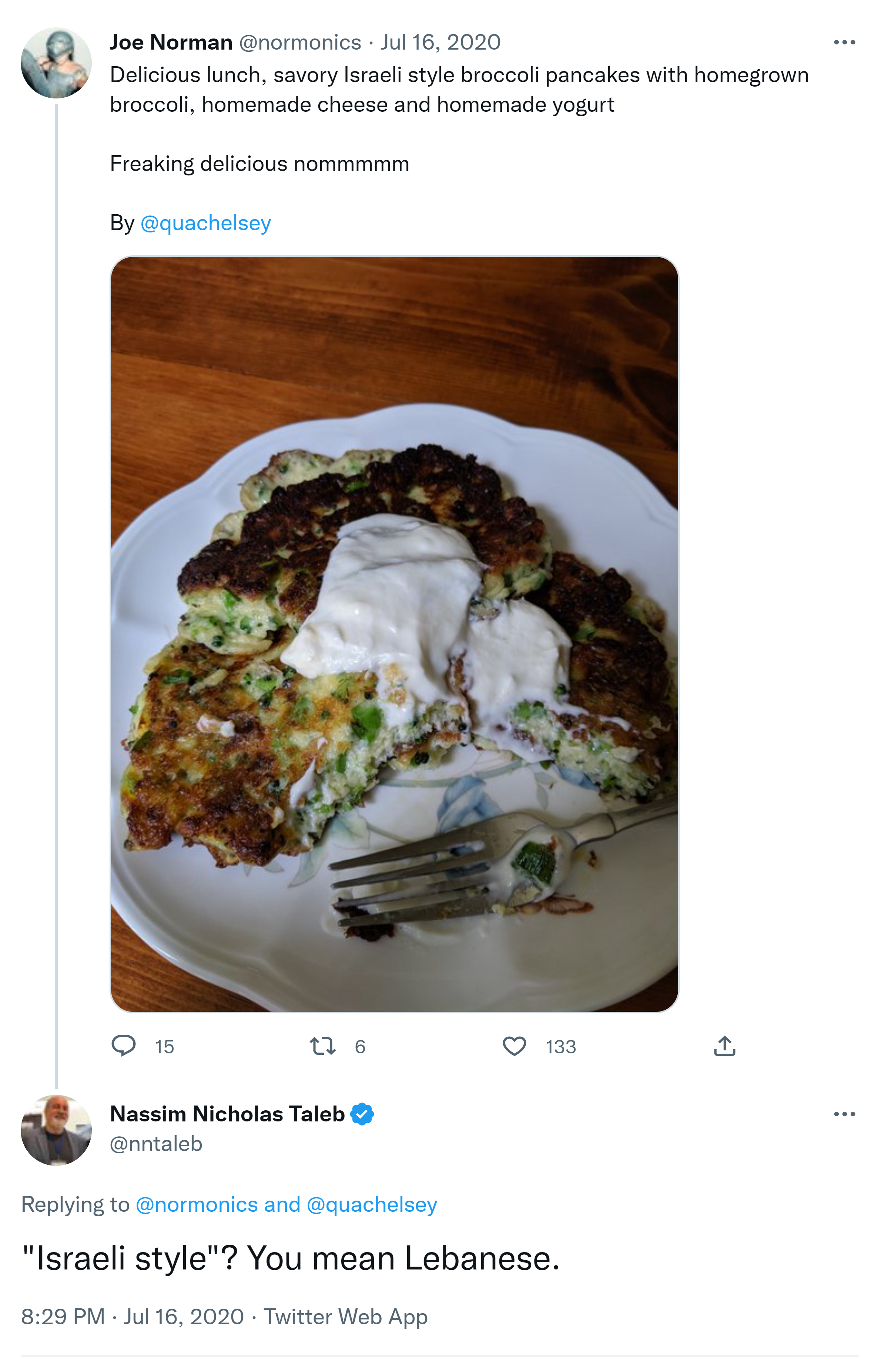Open the broccoli pancakes photo

tap(394, 634)
